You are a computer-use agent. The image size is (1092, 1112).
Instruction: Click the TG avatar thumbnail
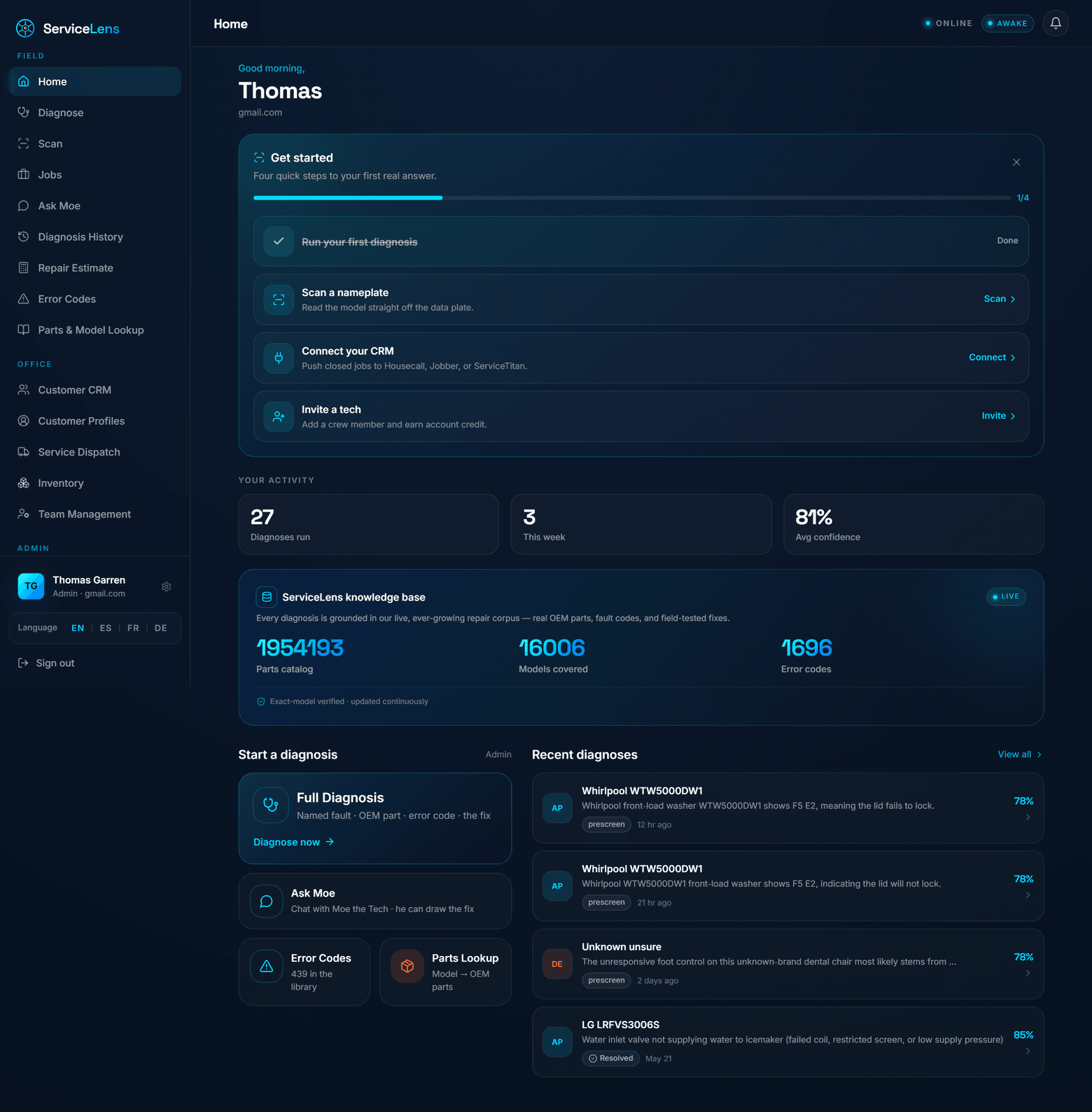click(x=31, y=586)
